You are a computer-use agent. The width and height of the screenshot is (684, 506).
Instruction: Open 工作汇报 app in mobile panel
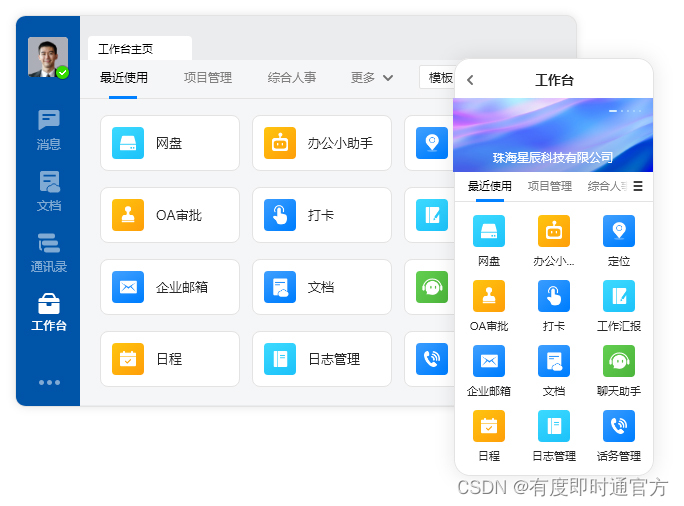pyautogui.click(x=619, y=306)
